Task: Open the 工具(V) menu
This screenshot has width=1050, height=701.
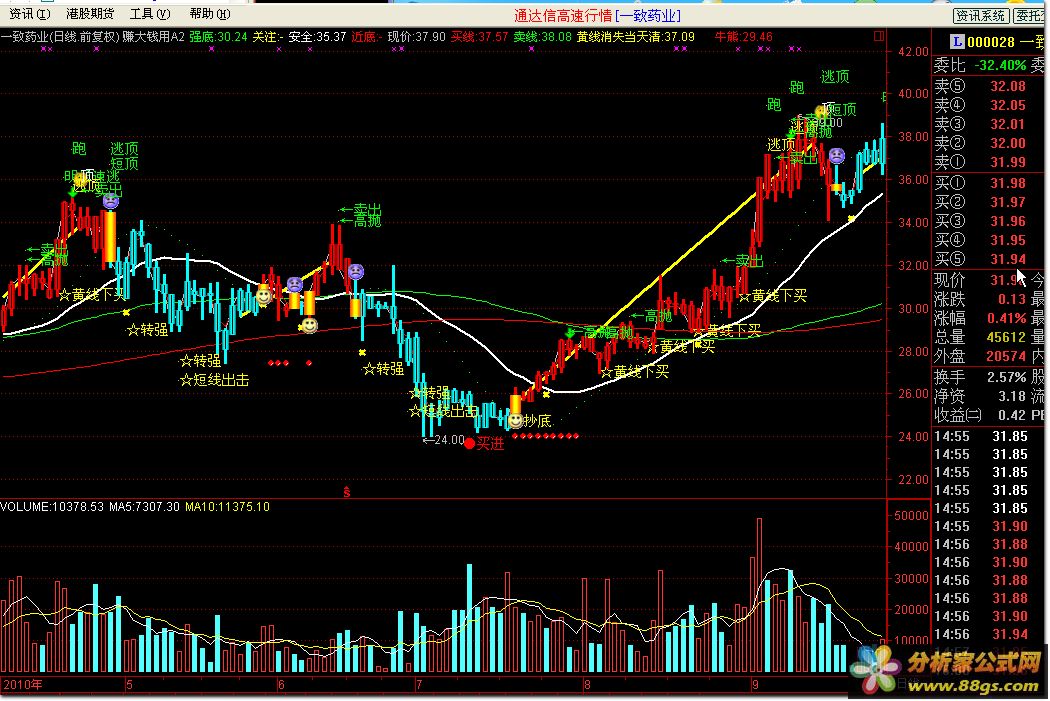Action: click(x=150, y=14)
